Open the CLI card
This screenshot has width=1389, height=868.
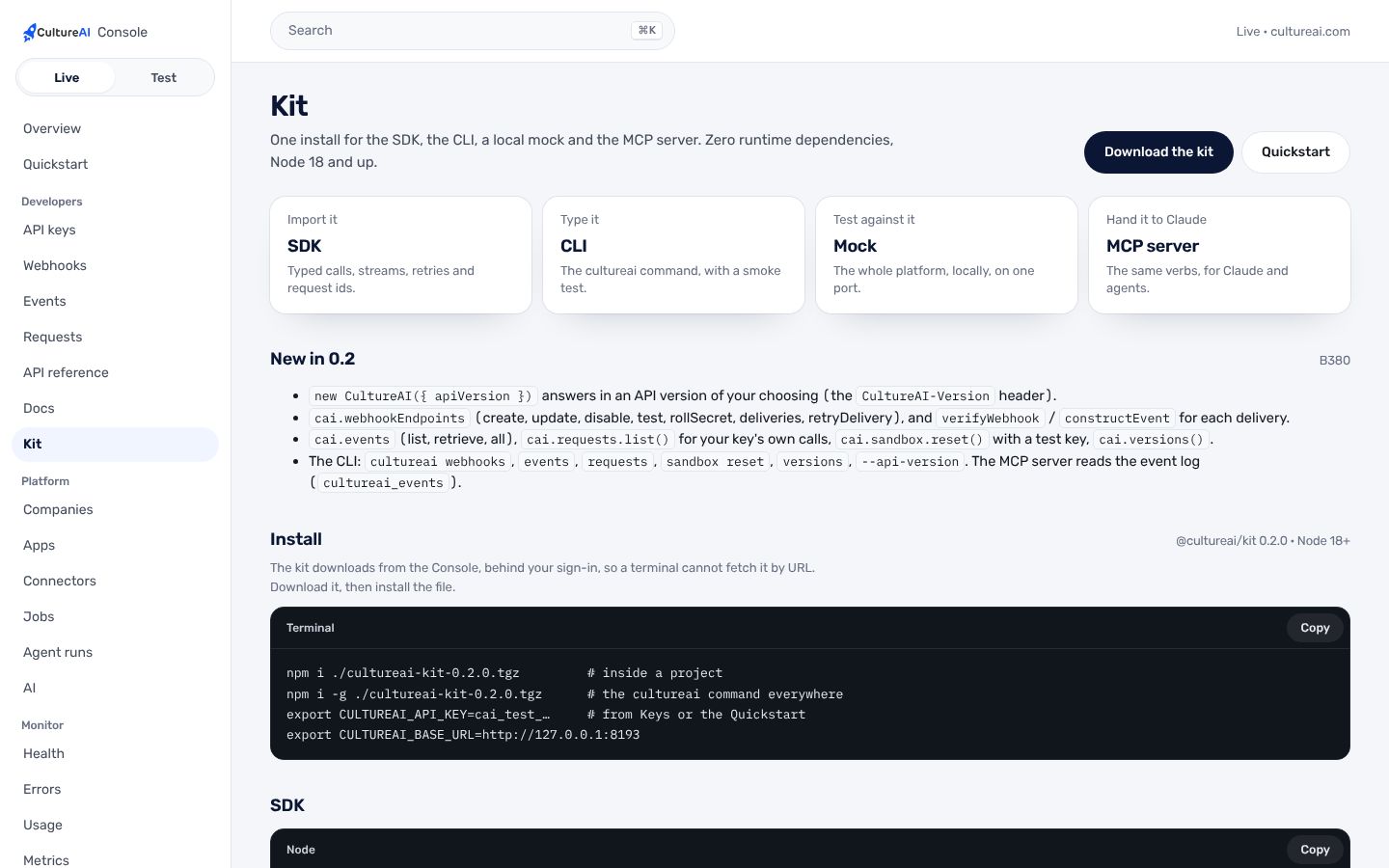(x=673, y=255)
